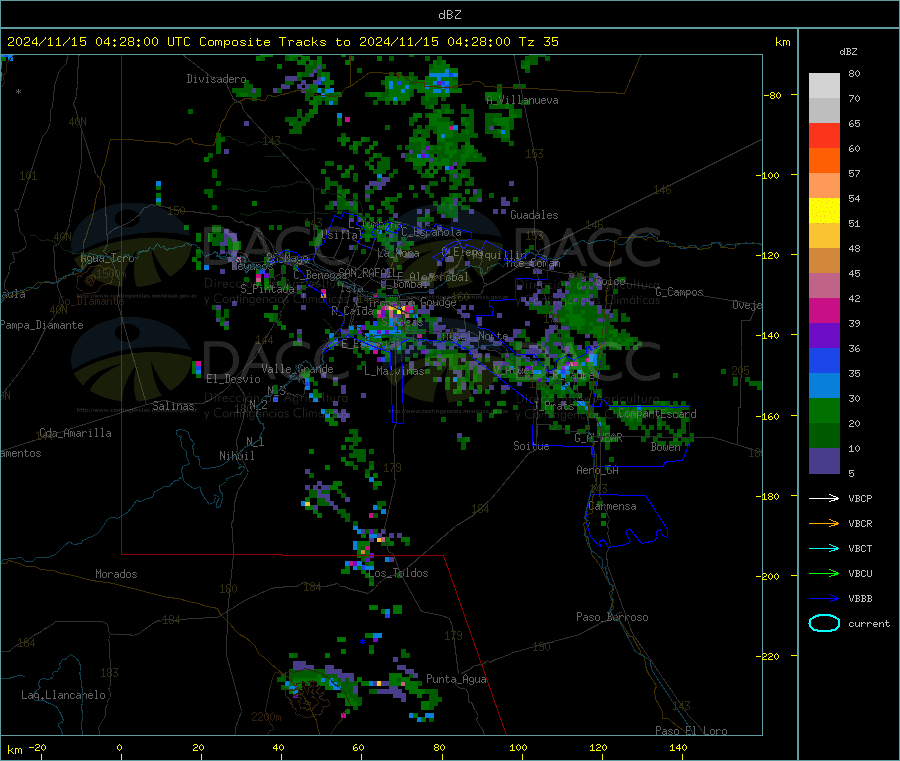Pick the violet band below magenta in dBZ scale
Viewport: 900px width, 761px height.
[824, 336]
